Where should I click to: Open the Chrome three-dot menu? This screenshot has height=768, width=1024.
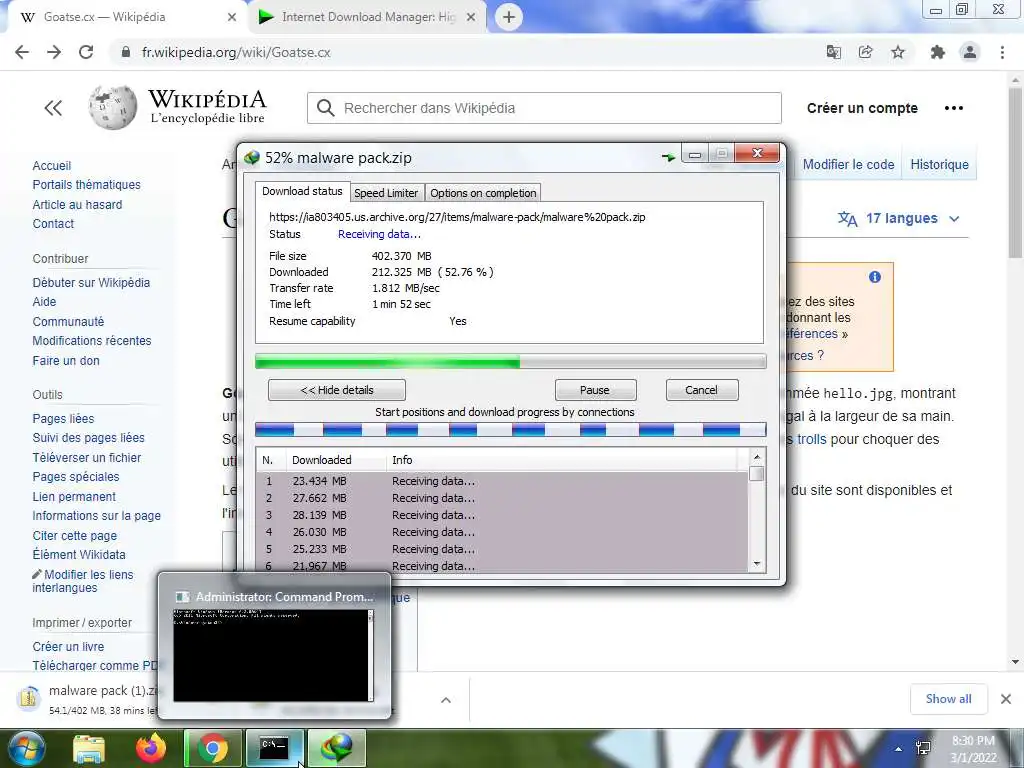pos(1002,52)
